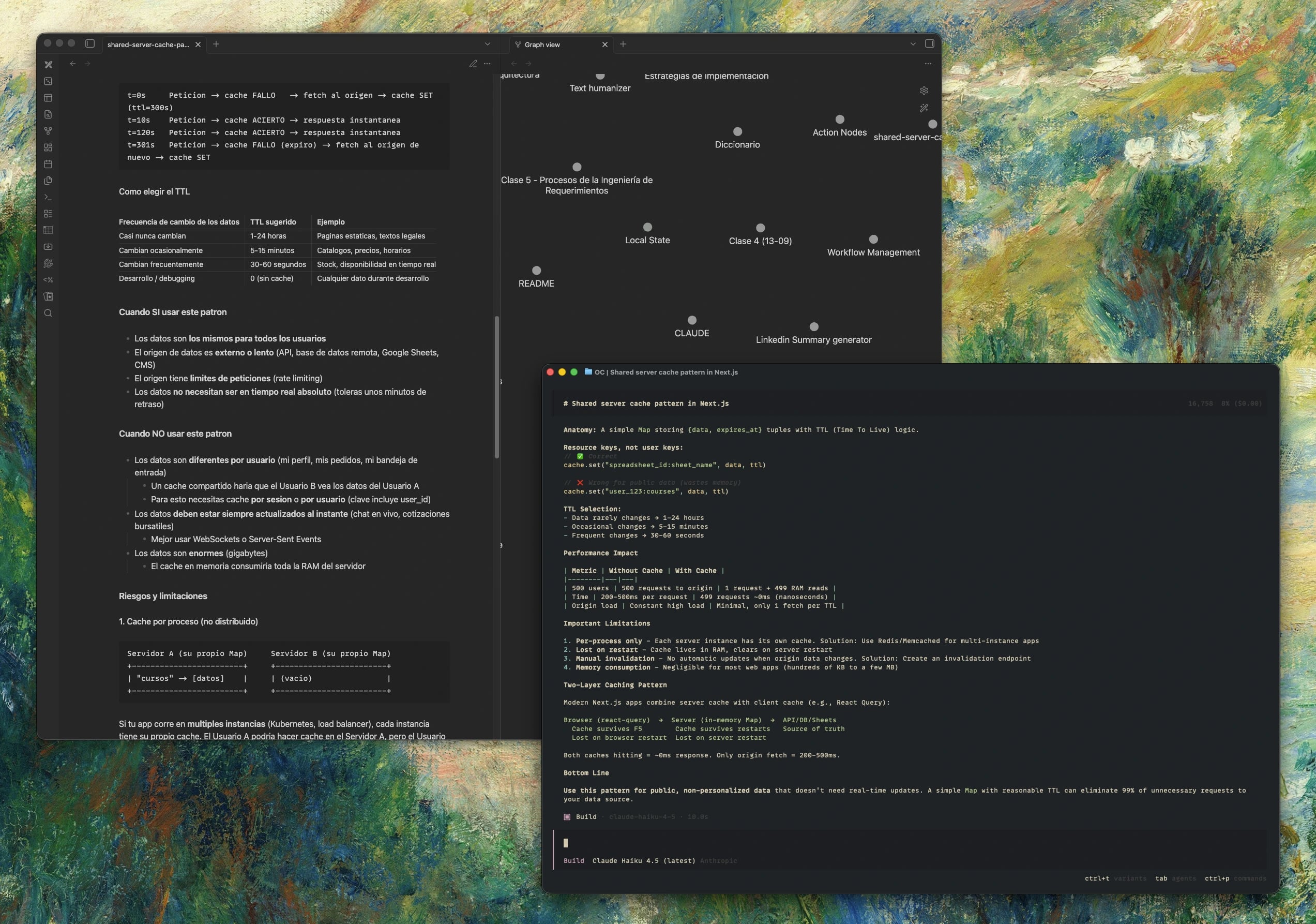Select the CLAUDE node in the graph

point(692,320)
